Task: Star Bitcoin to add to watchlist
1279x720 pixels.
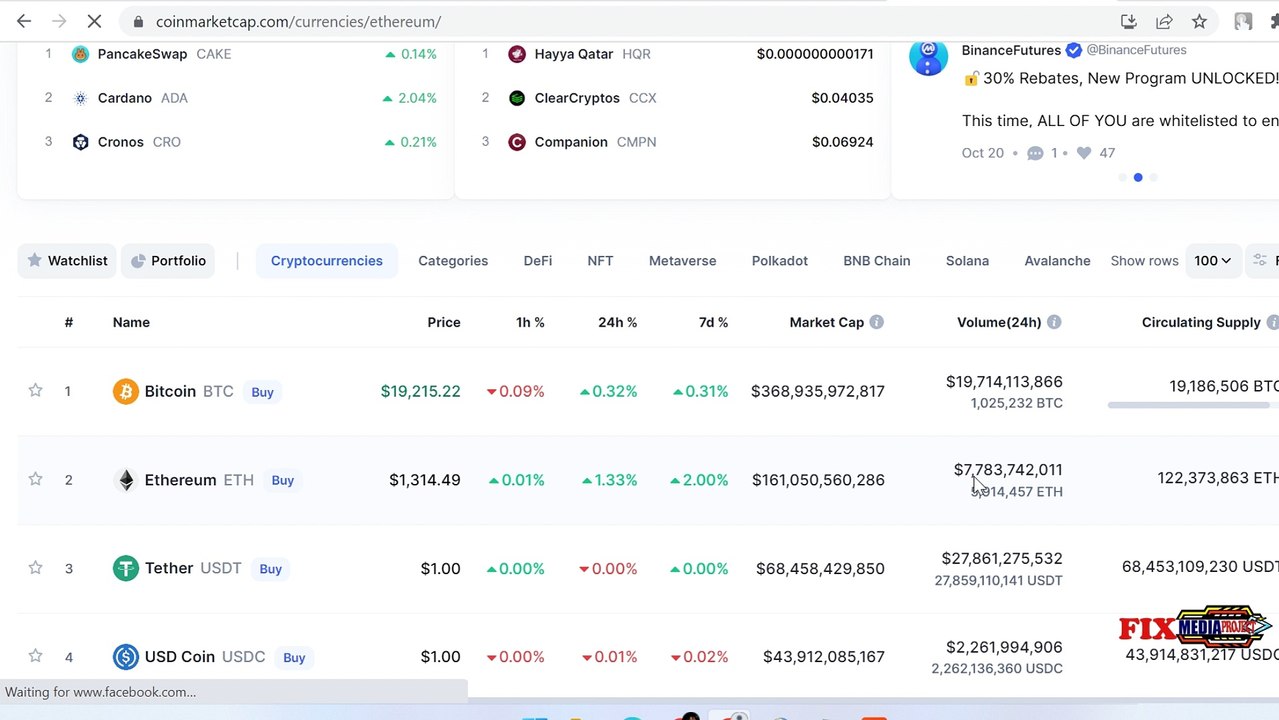Action: click(35, 391)
